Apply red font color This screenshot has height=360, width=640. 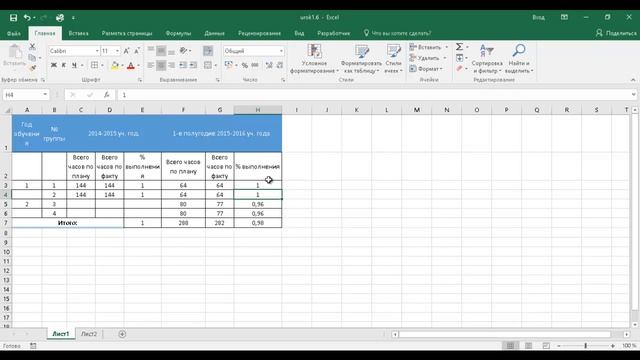131,65
